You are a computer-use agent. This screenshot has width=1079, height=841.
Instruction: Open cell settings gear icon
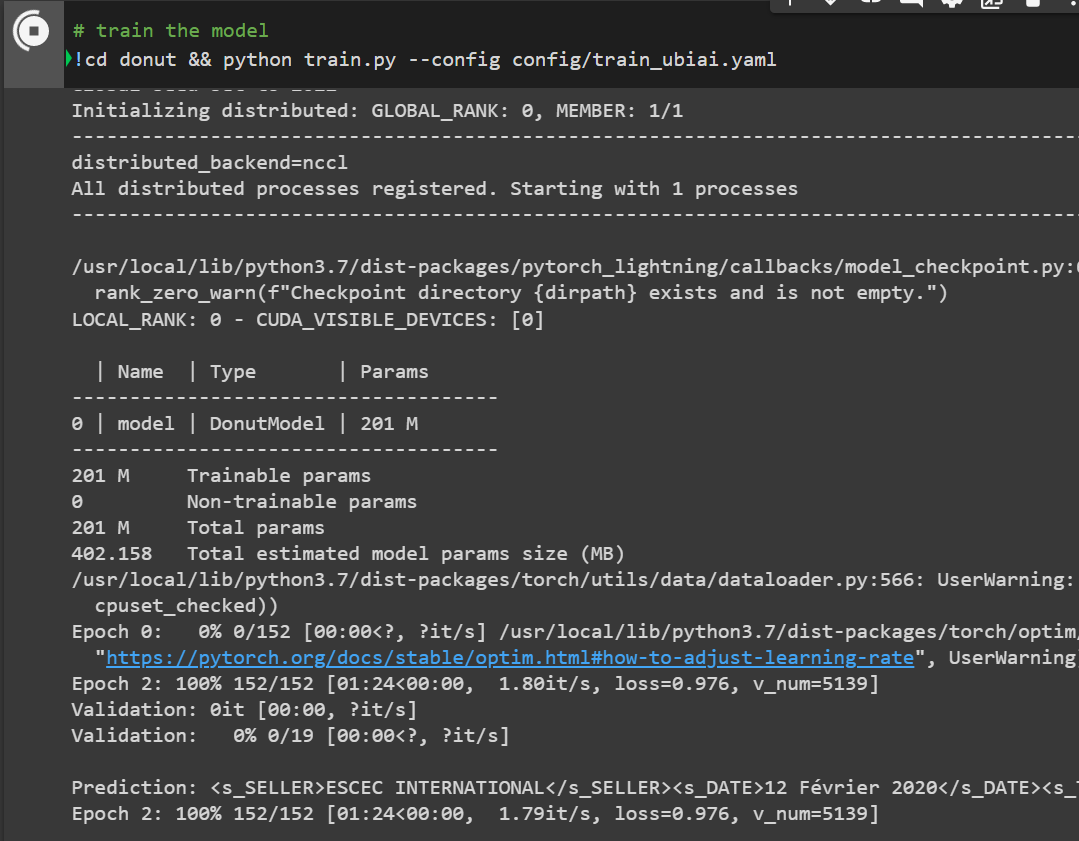coord(951,3)
